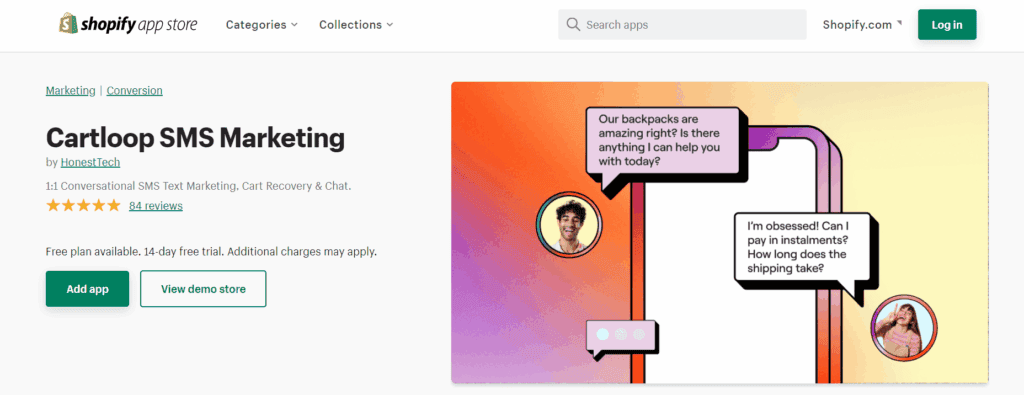Focus the Search apps field
This screenshot has width=1024, height=395.
(x=682, y=25)
